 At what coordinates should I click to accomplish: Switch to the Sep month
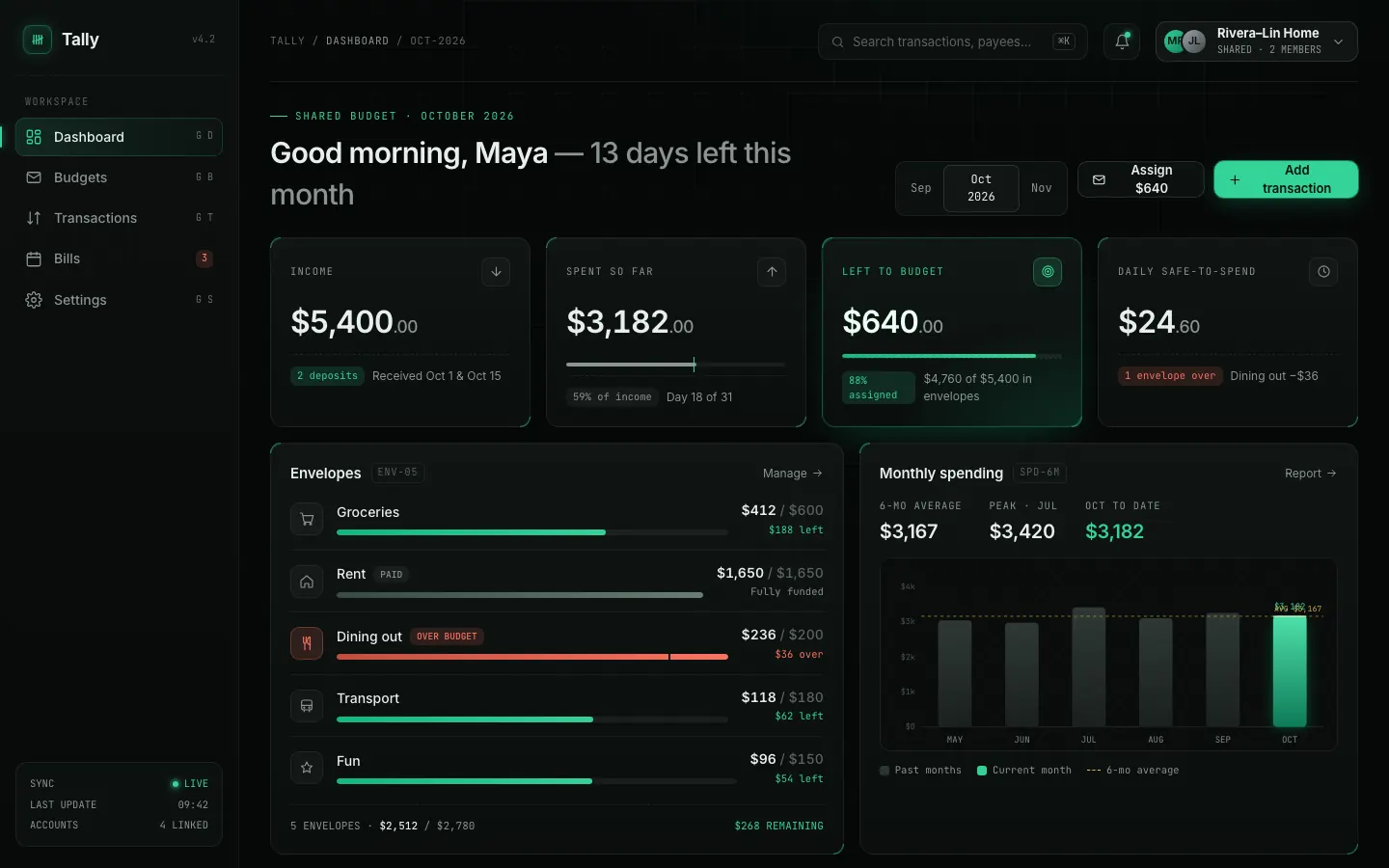pyautogui.click(x=921, y=188)
